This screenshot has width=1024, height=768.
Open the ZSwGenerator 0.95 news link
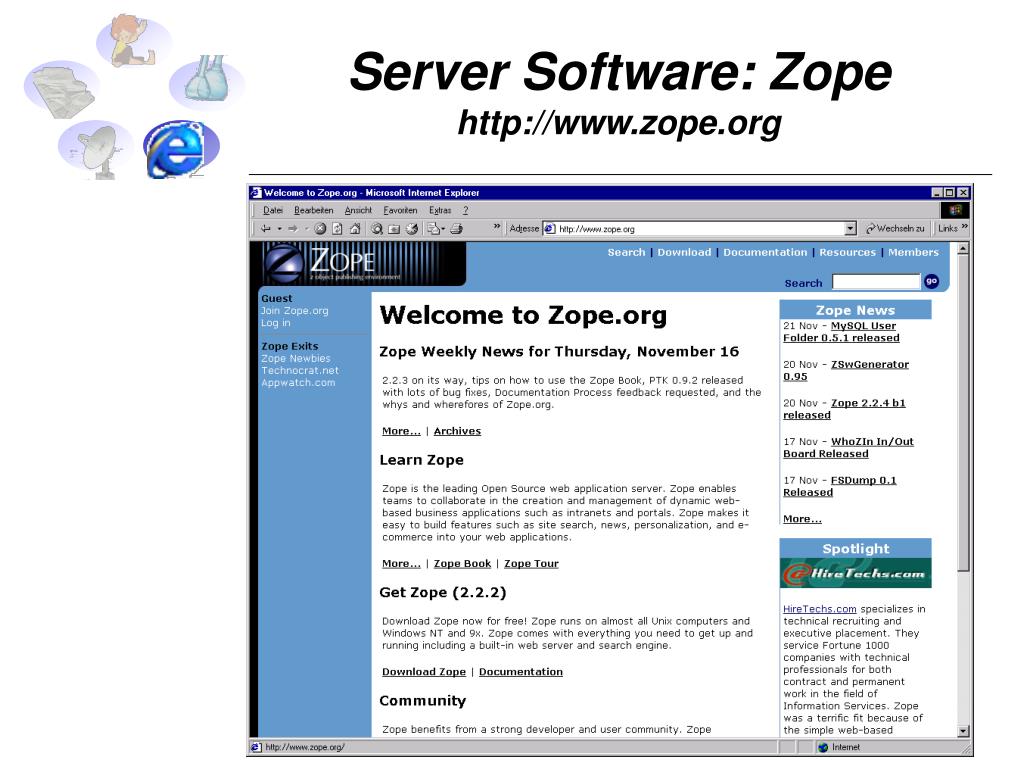pos(846,370)
